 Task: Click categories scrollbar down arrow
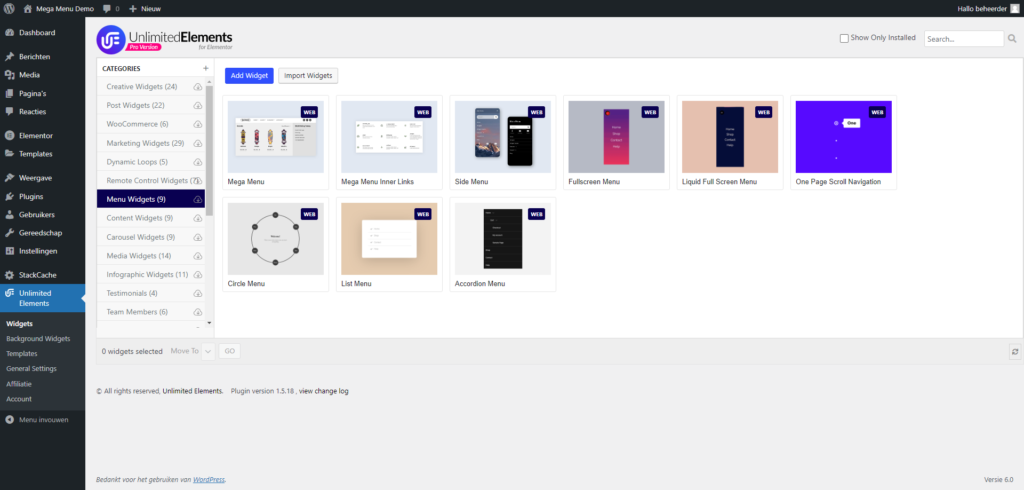click(209, 323)
